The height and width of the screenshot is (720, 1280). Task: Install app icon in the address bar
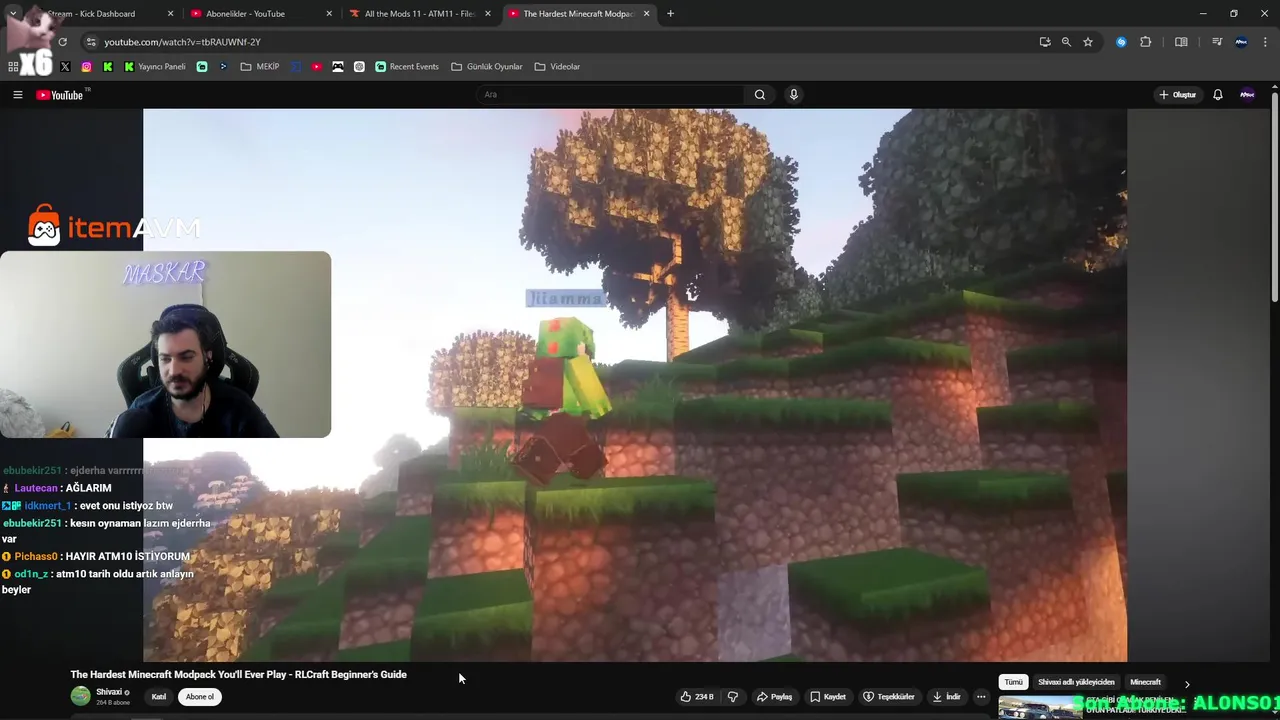[1045, 42]
